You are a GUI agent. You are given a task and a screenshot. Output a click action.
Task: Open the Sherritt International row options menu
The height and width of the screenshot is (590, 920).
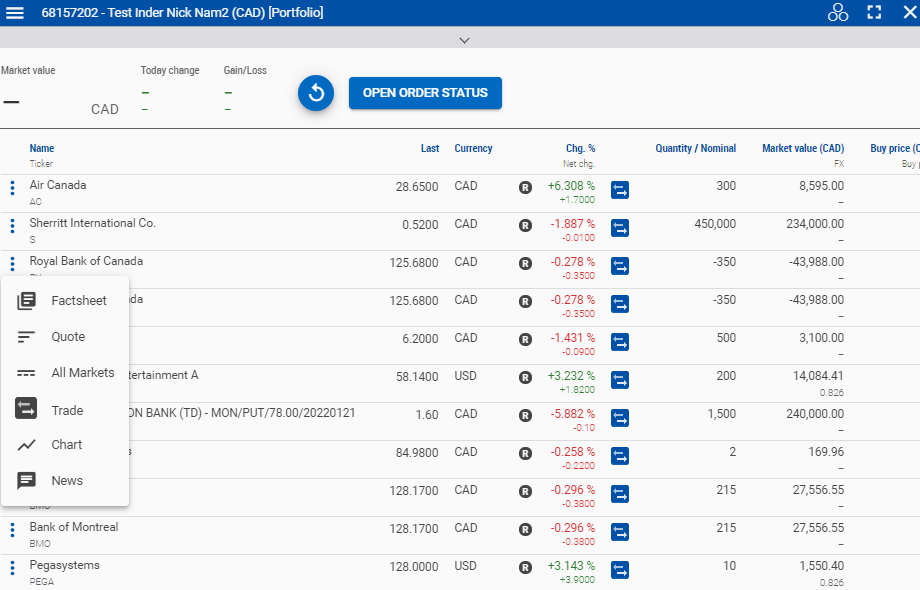pyautogui.click(x=12, y=226)
